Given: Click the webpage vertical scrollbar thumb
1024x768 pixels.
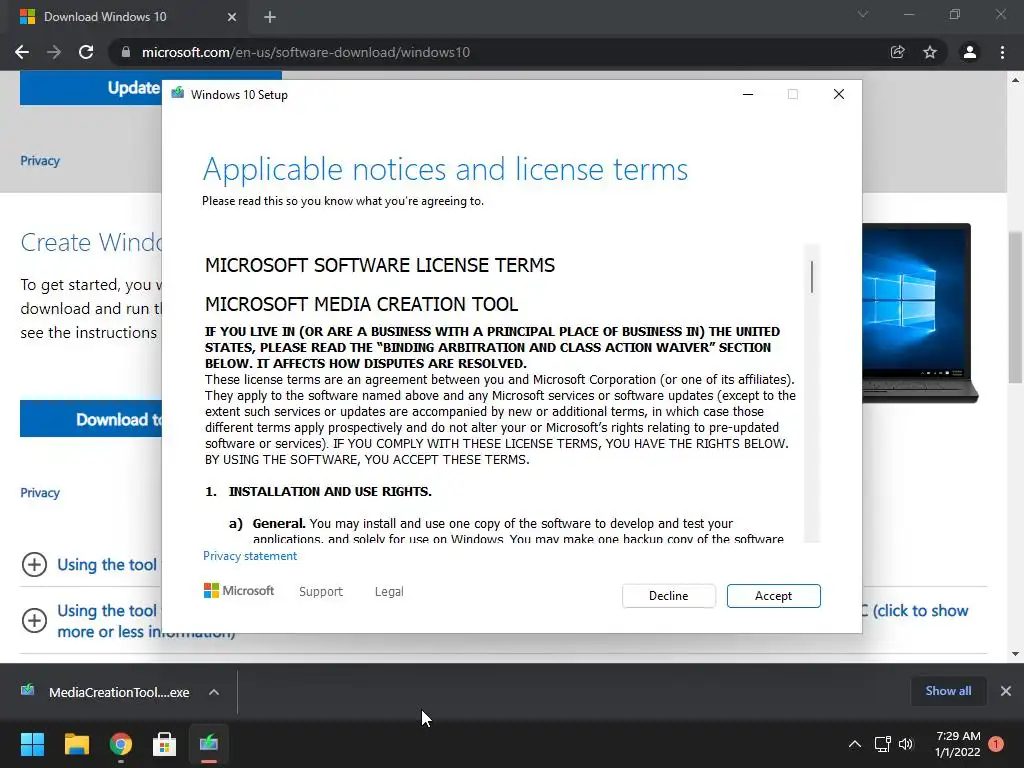Looking at the screenshot, I should 1015,307.
